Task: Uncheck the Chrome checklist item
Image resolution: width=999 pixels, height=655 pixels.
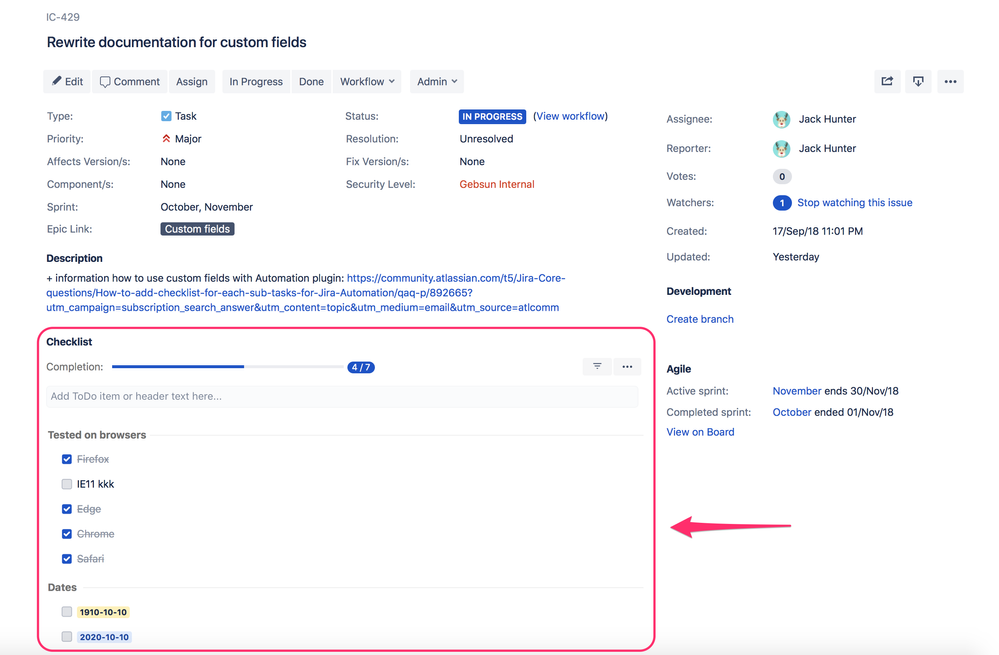Action: pyautogui.click(x=67, y=534)
